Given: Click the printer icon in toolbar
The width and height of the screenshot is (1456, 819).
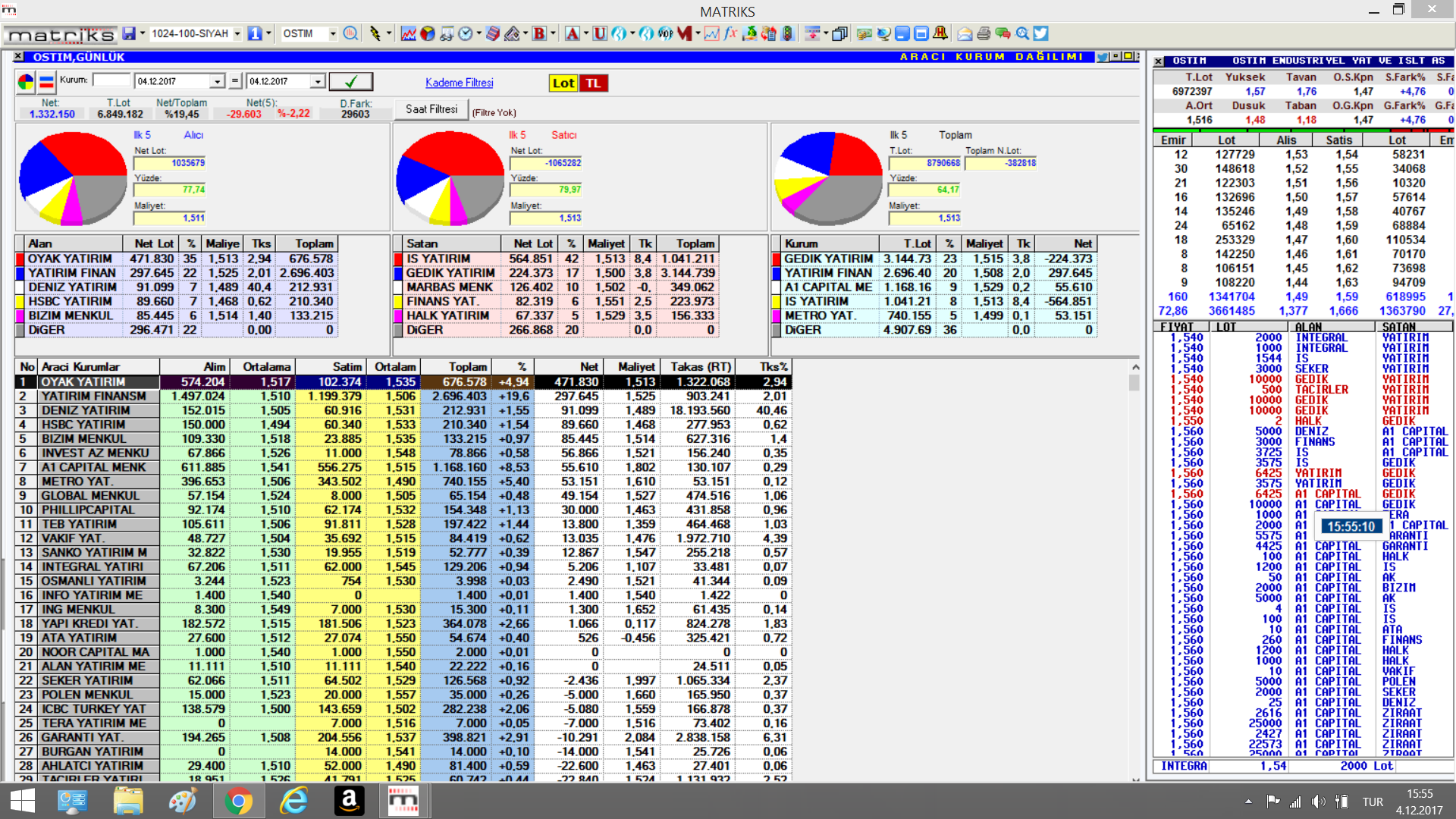Looking at the screenshot, I should (x=984, y=33).
